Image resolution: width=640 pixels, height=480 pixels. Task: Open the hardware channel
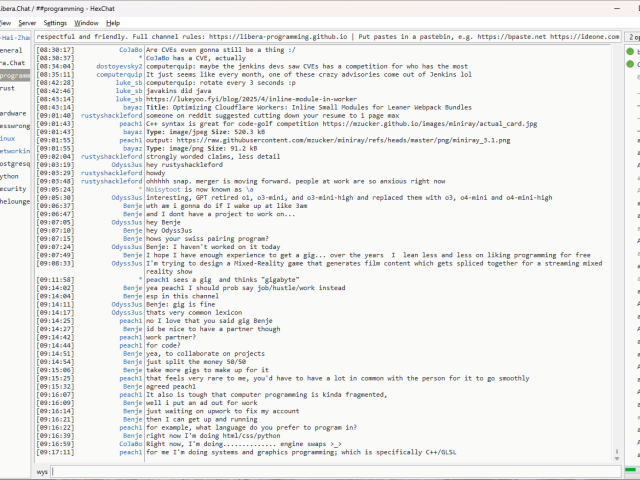14,113
